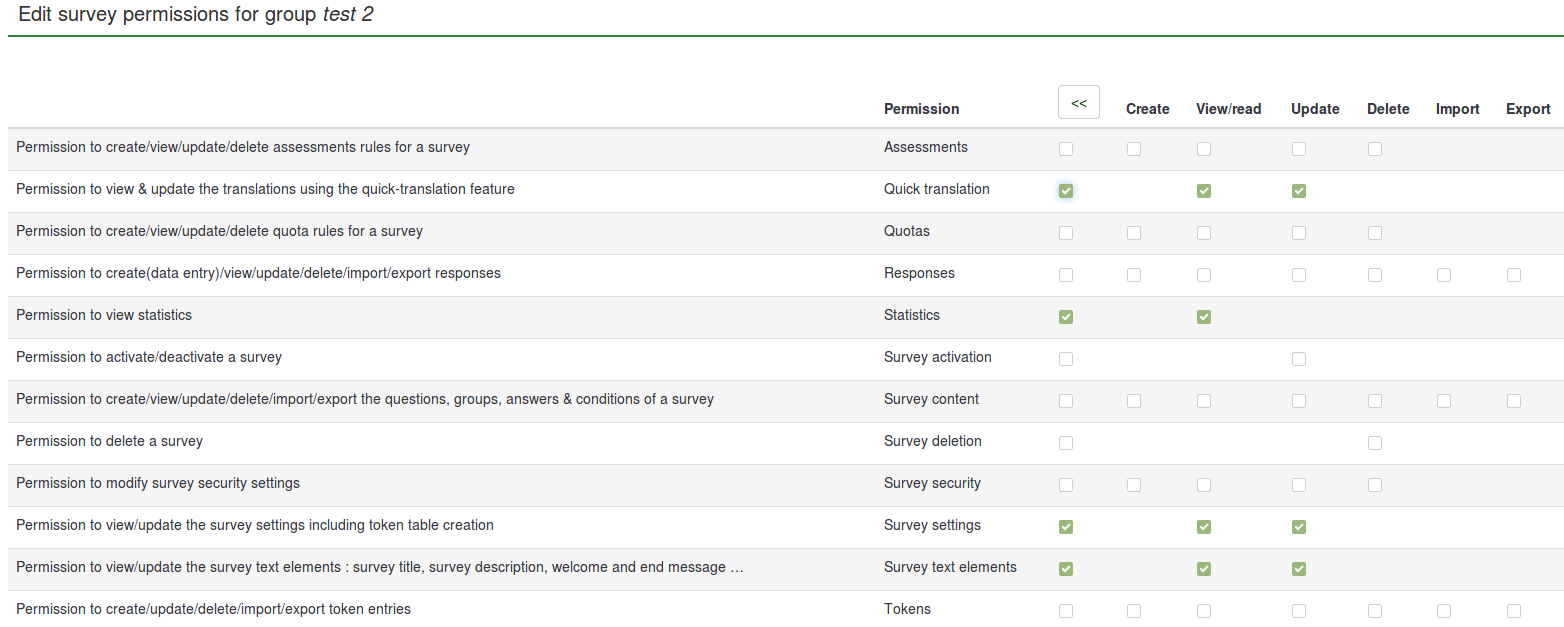This screenshot has height=627, width=1564.
Task: Uncheck View/read for Quick translation
Action: (1203, 191)
